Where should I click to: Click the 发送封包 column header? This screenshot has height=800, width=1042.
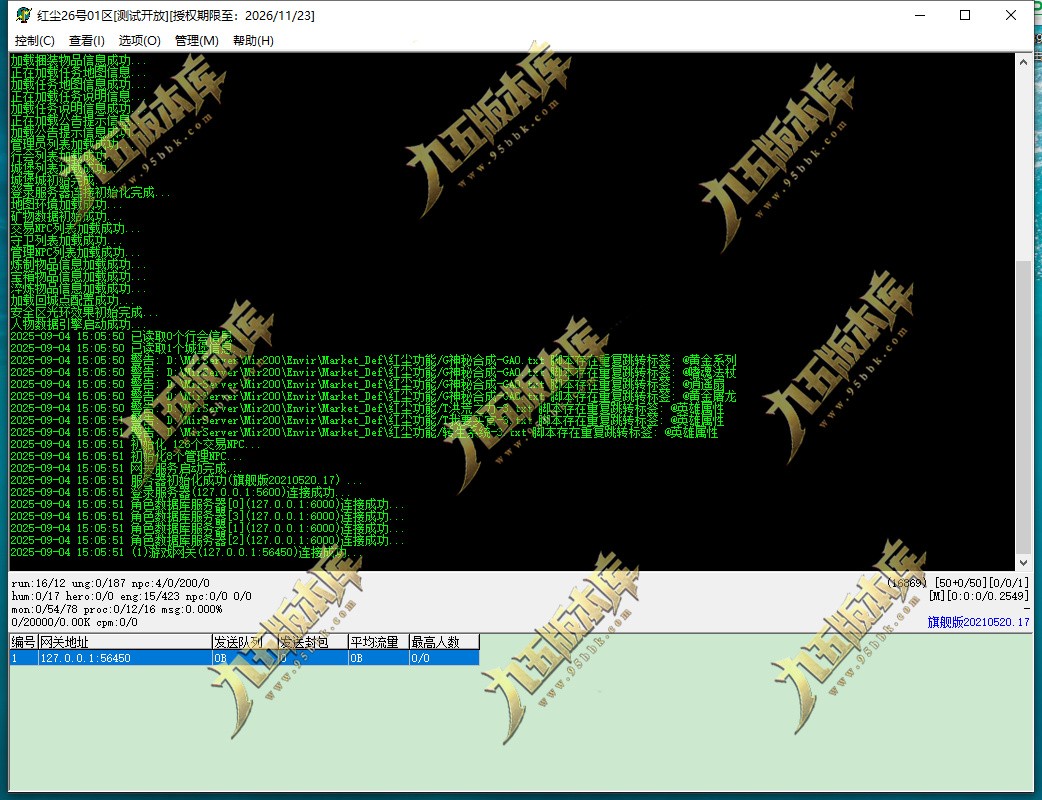pyautogui.click(x=313, y=642)
